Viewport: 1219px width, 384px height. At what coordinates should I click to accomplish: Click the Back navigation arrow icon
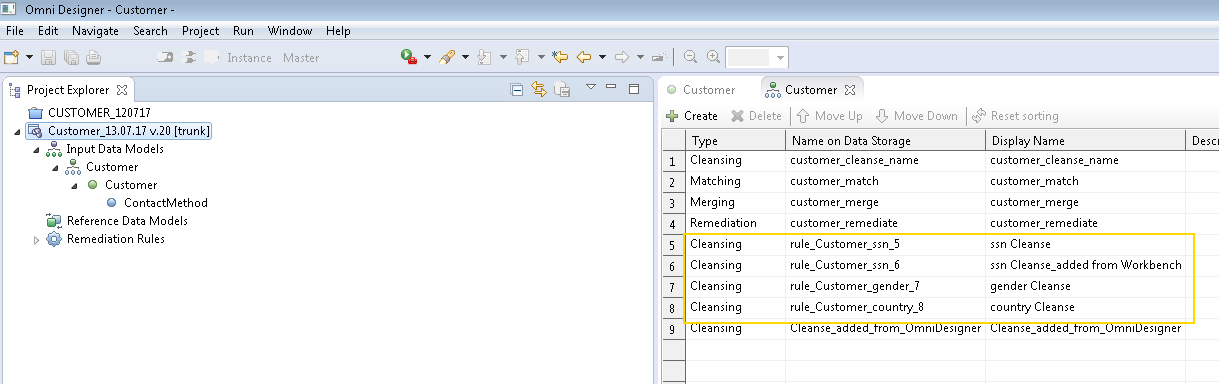584,57
